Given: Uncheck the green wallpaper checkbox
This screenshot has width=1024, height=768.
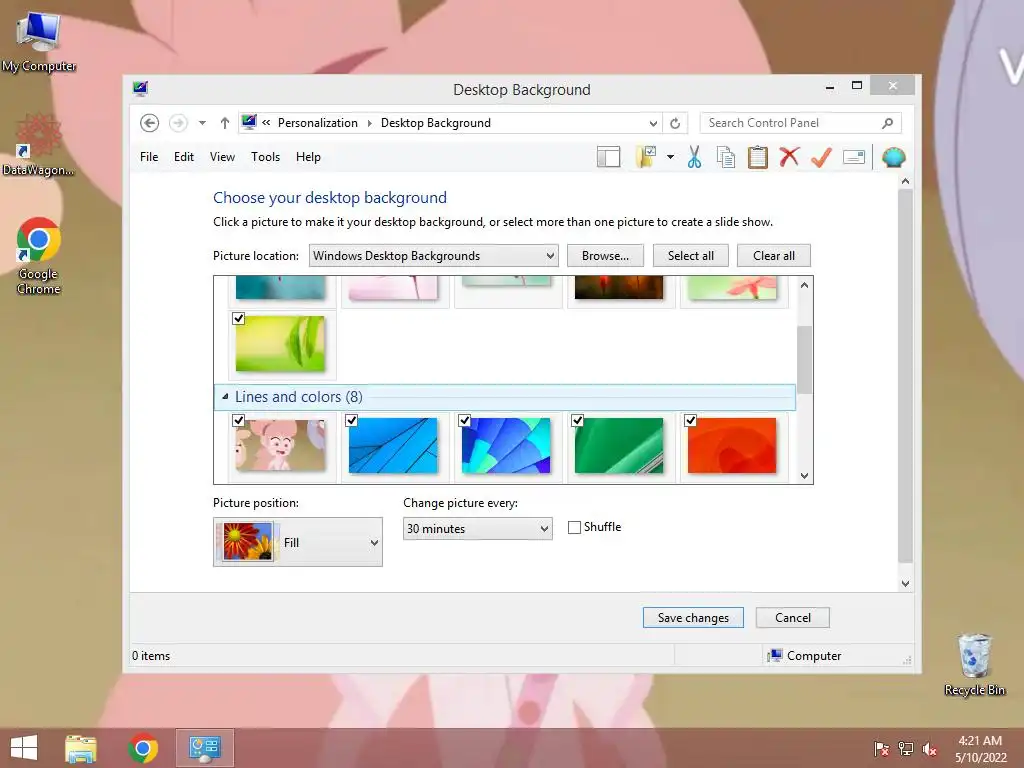Looking at the screenshot, I should pyautogui.click(x=577, y=421).
